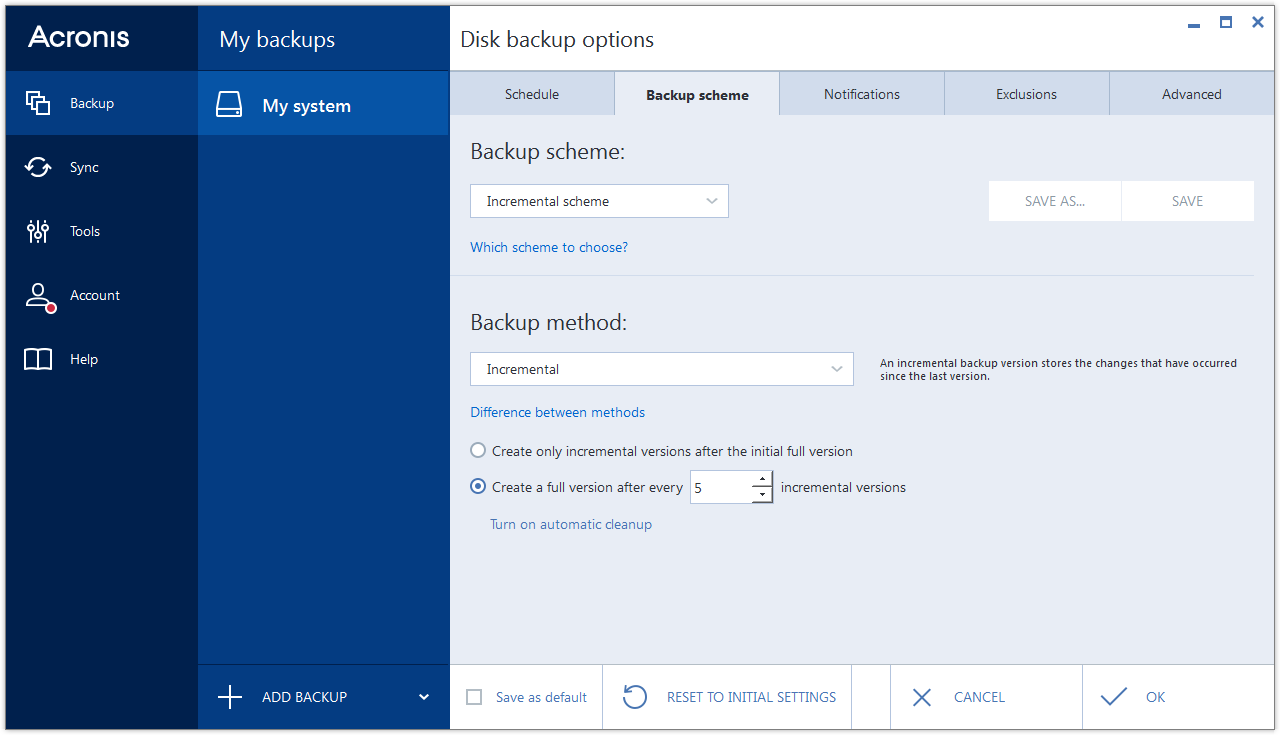The image size is (1280, 735).
Task: Switch to the Exclusions tab
Action: coord(1026,94)
